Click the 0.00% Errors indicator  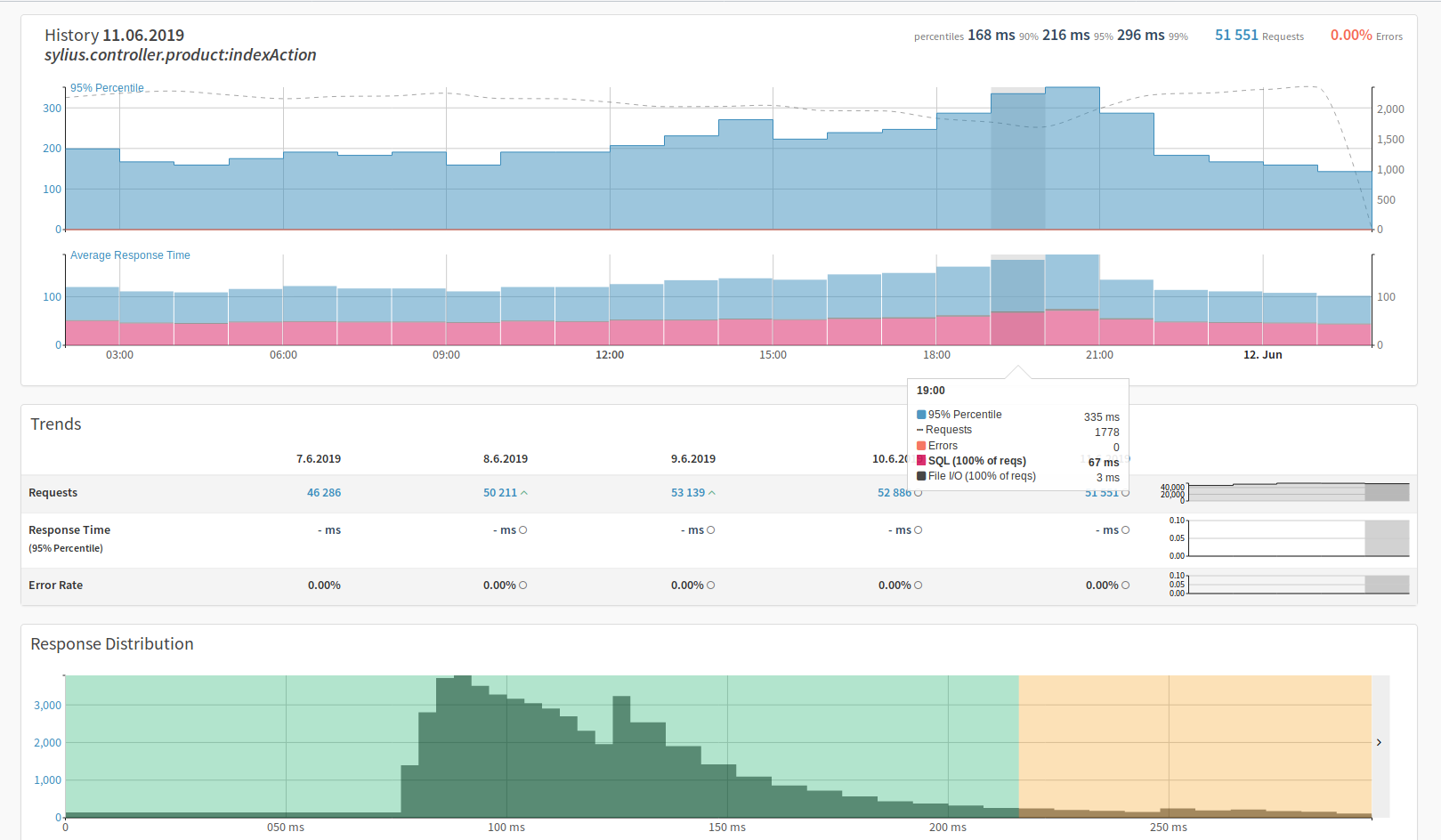pos(1366,36)
